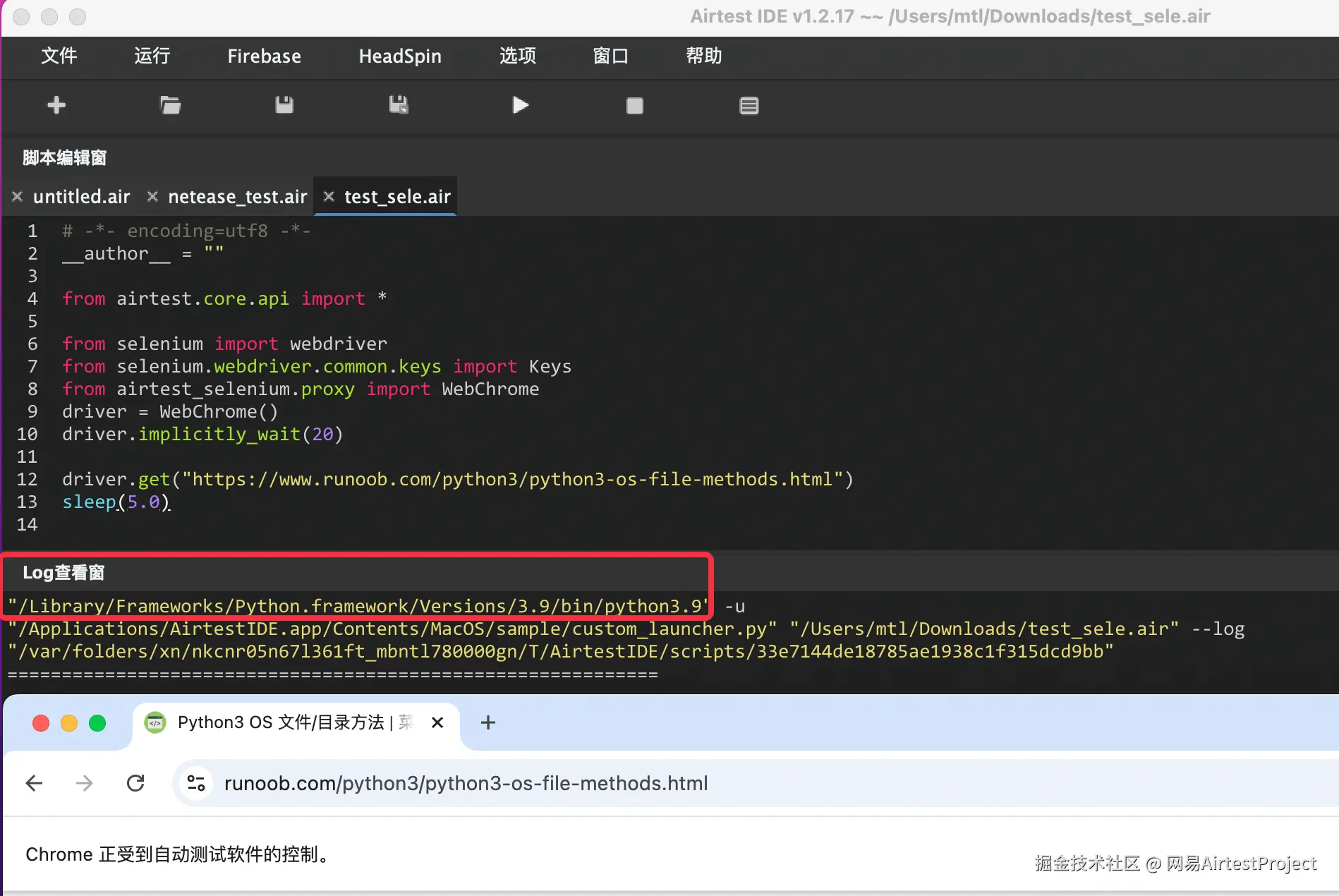Open the 文件 menu
The width and height of the screenshot is (1339, 896).
click(59, 56)
